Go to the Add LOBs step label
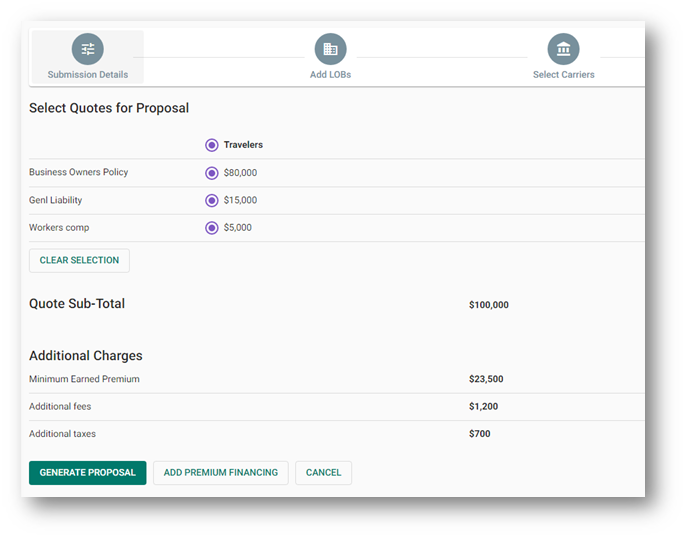This screenshot has height=539, width=687. click(x=330, y=74)
